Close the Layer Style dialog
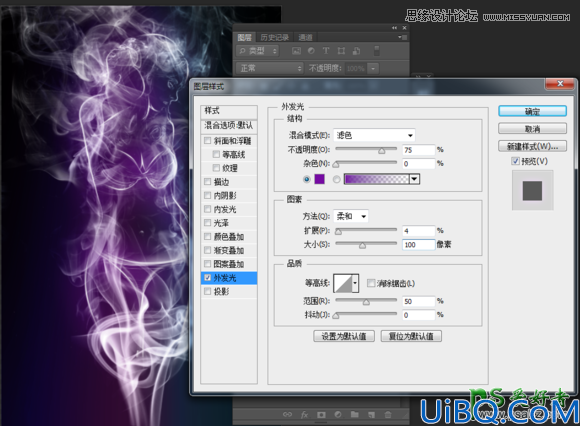580x426 pixels. (560, 84)
